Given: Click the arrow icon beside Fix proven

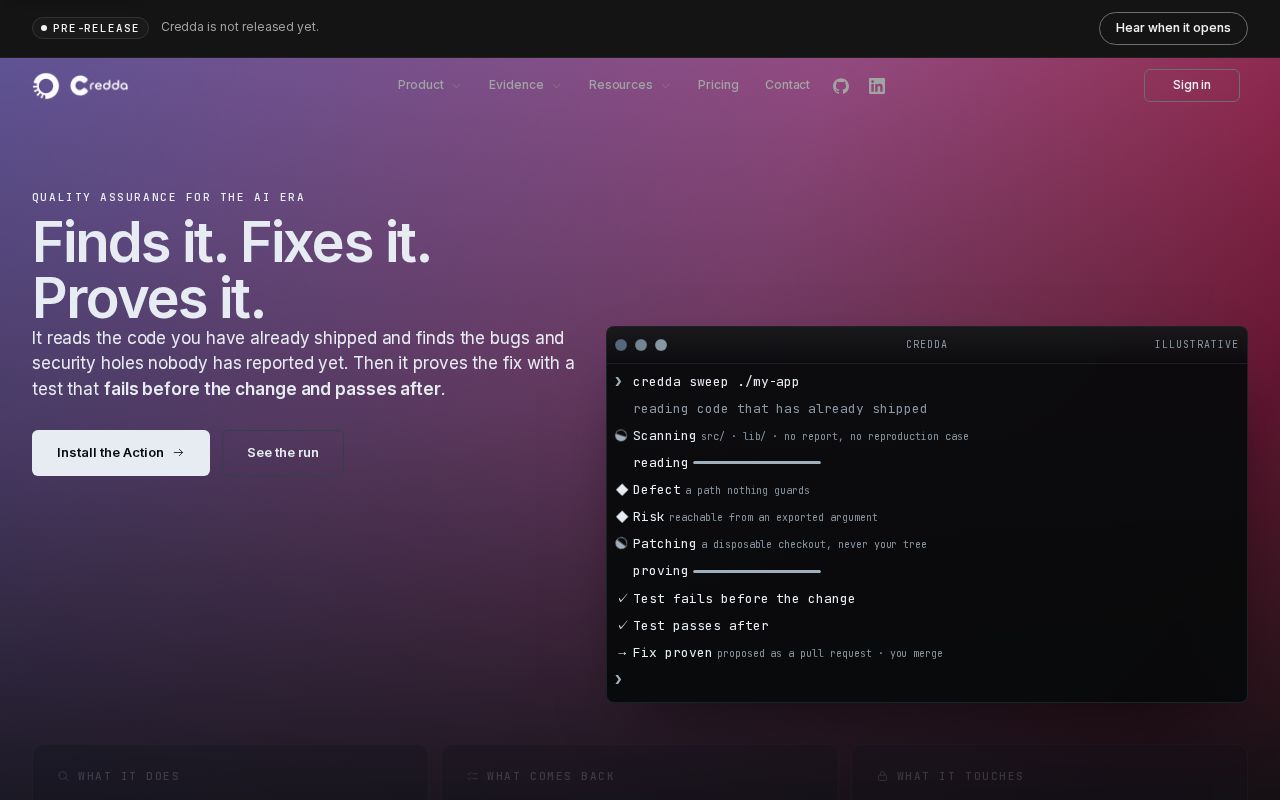Looking at the screenshot, I should [x=622, y=653].
